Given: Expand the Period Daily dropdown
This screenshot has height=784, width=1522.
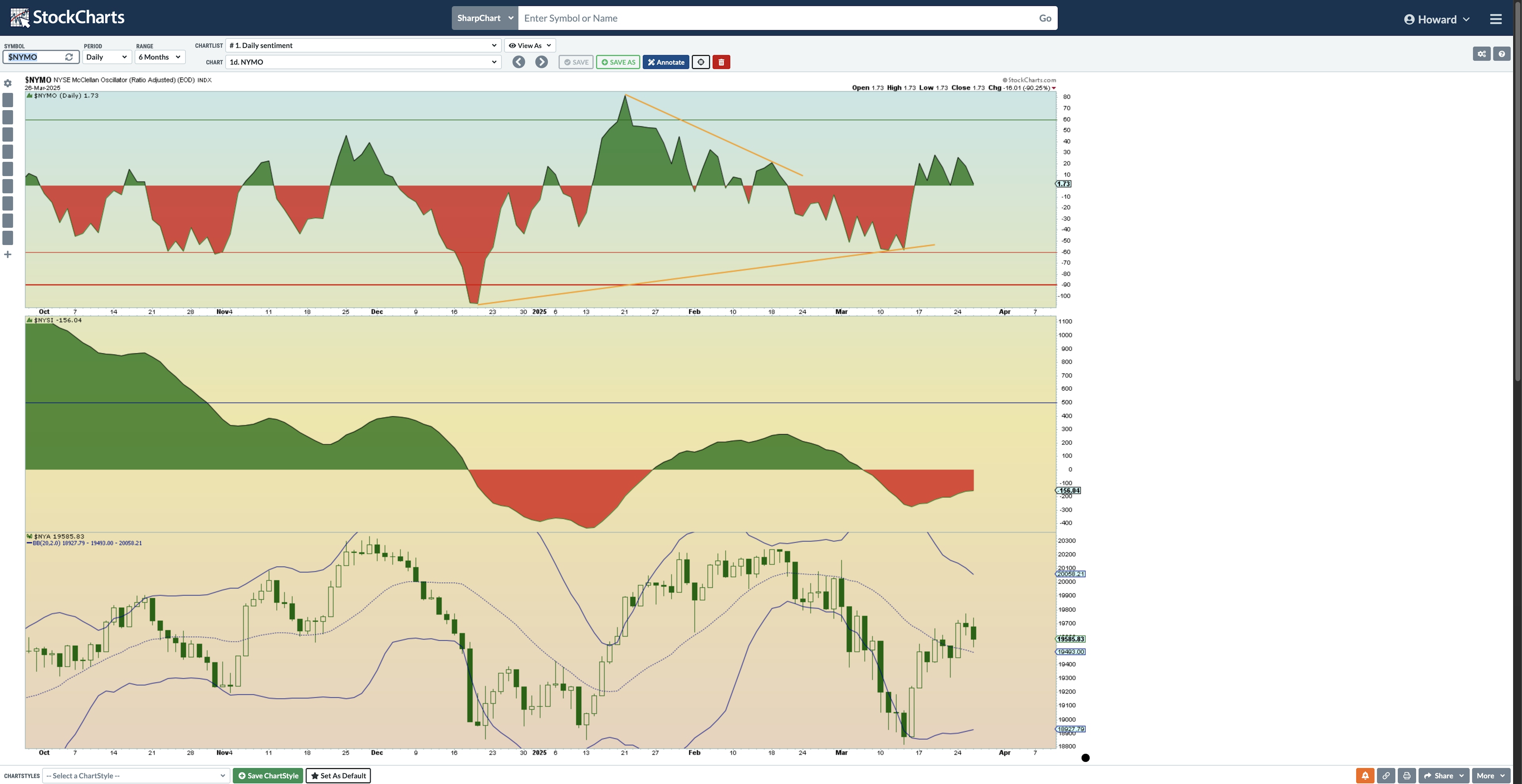Looking at the screenshot, I should (106, 57).
